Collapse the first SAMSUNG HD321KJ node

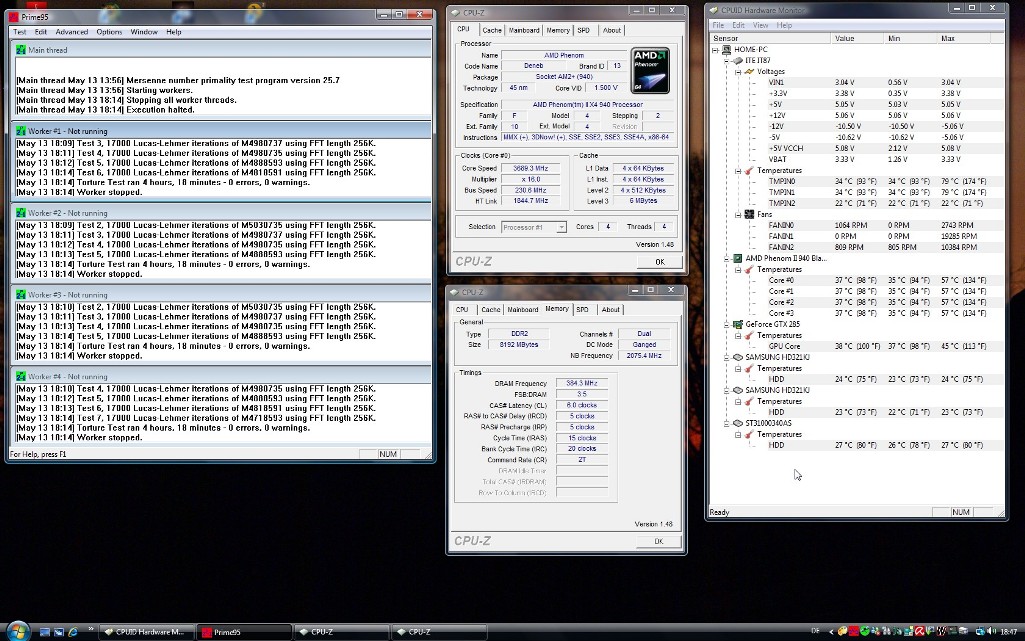point(727,357)
